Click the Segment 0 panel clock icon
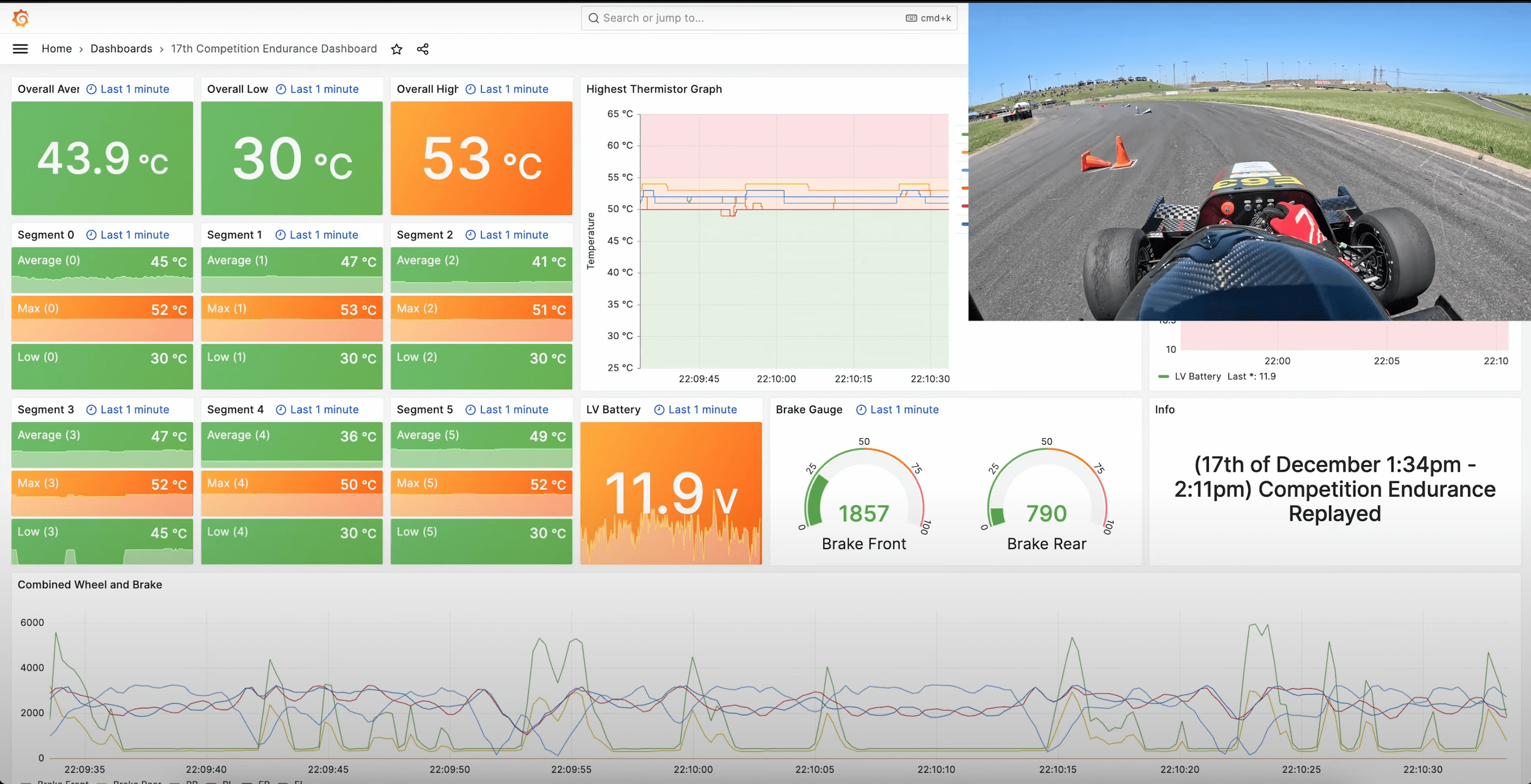The width and height of the screenshot is (1531, 784). (91, 235)
